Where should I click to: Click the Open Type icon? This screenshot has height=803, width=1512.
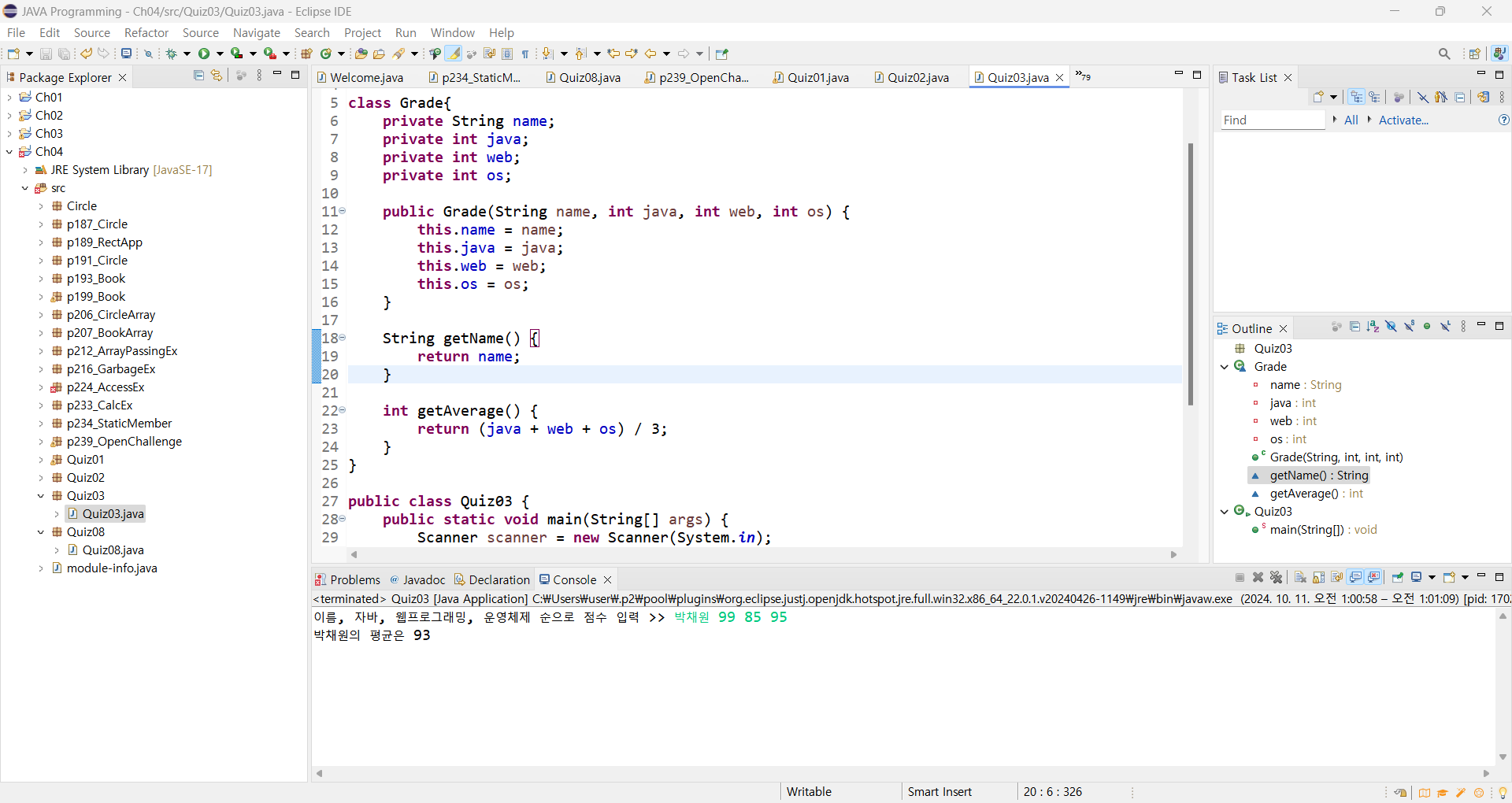point(361,54)
